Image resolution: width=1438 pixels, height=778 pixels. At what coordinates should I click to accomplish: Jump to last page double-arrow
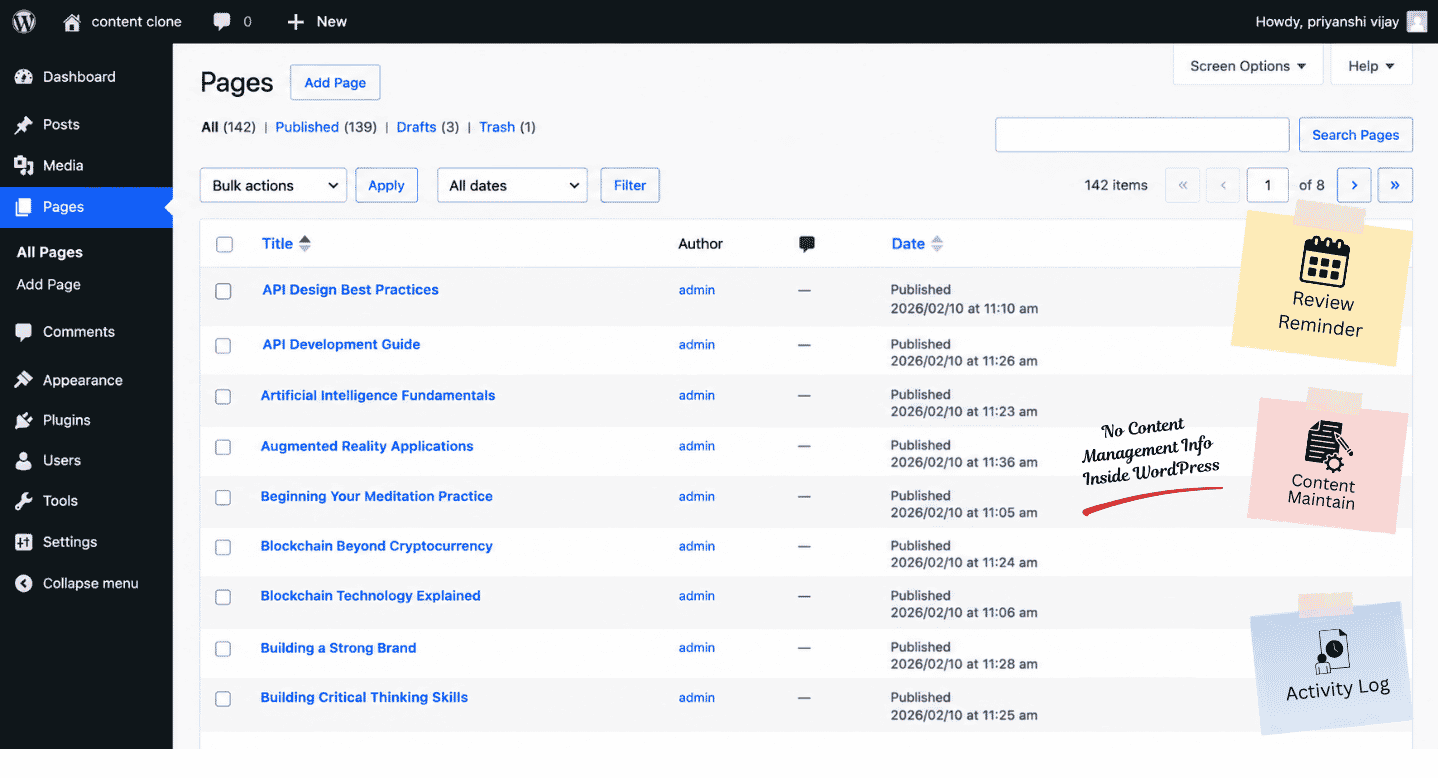click(x=1395, y=185)
